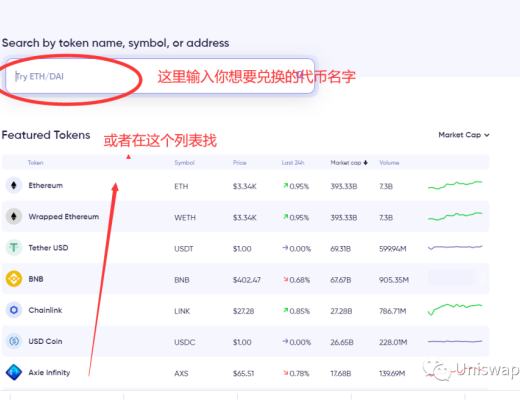Click the 67.67B market cap value
This screenshot has height=400, width=520.
(341, 280)
